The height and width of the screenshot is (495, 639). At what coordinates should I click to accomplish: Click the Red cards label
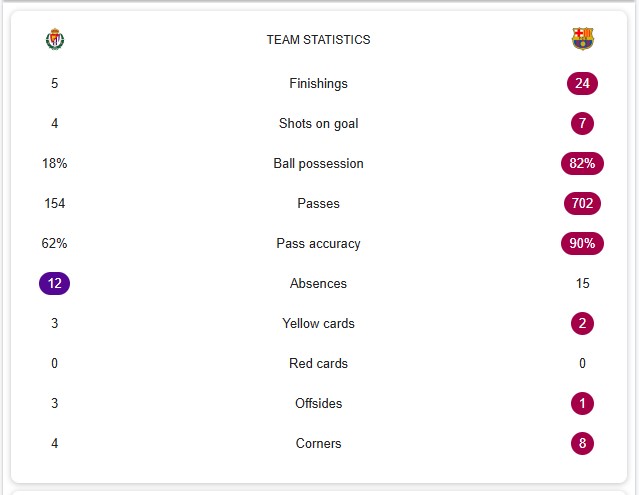(x=318, y=363)
